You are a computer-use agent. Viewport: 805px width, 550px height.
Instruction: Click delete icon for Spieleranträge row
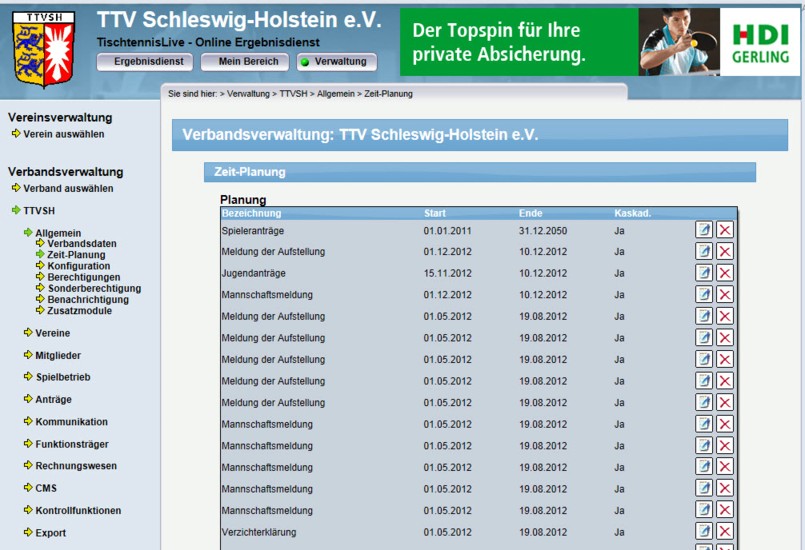pyautogui.click(x=725, y=230)
